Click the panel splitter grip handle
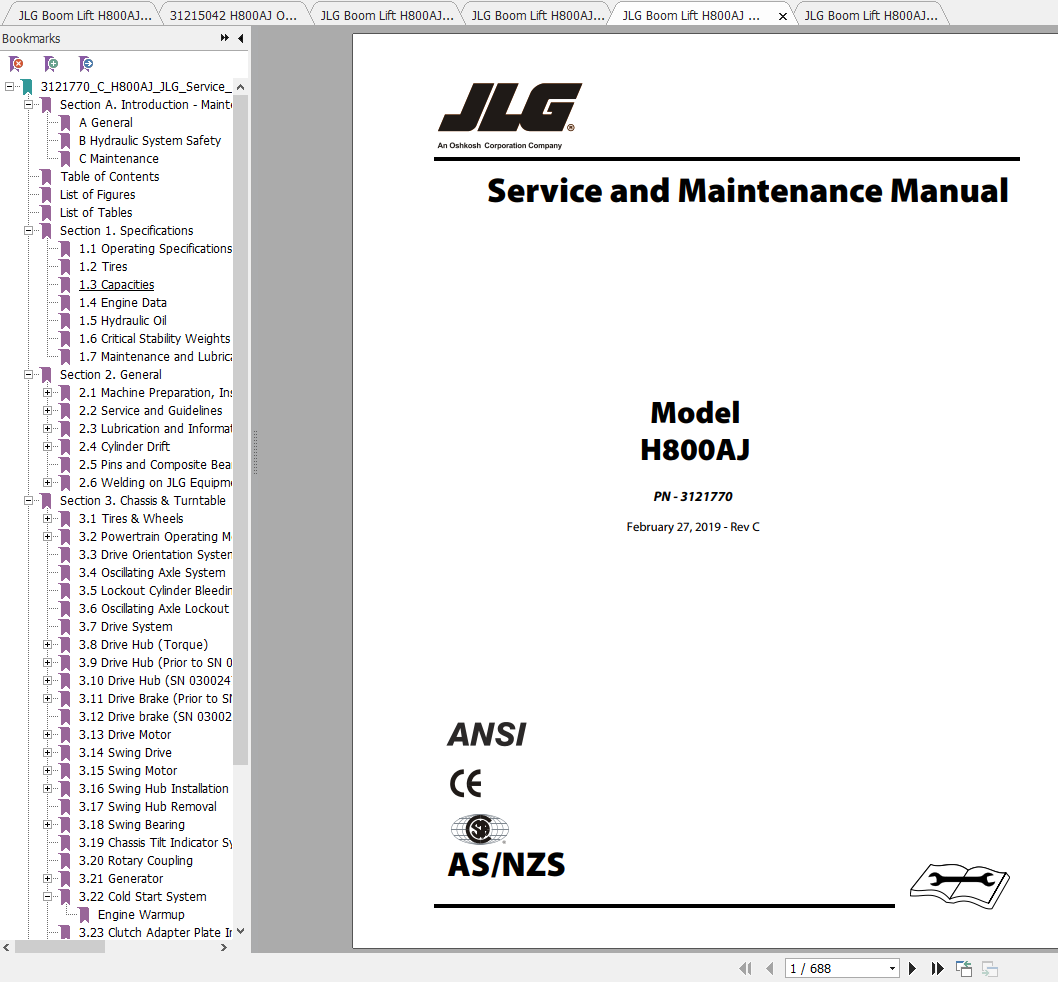The height and width of the screenshot is (982, 1058). click(255, 452)
